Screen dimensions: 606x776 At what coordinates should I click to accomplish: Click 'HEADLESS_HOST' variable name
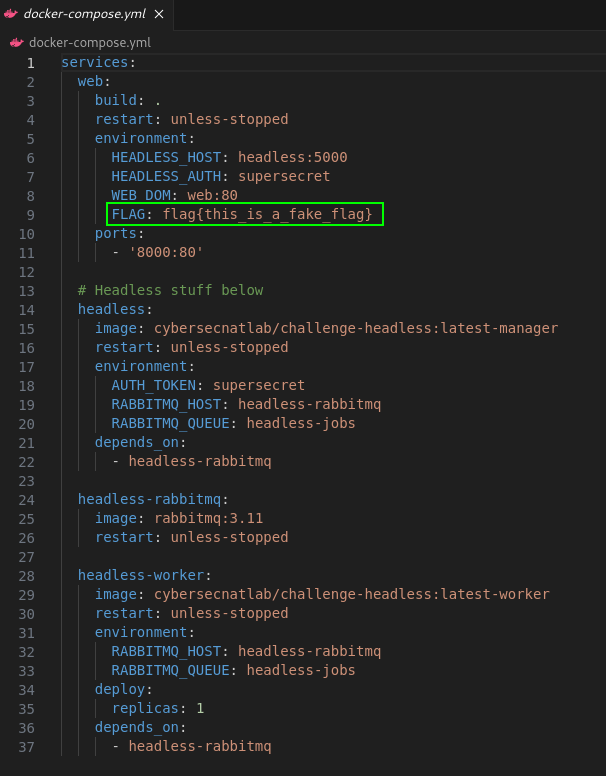tap(166, 157)
